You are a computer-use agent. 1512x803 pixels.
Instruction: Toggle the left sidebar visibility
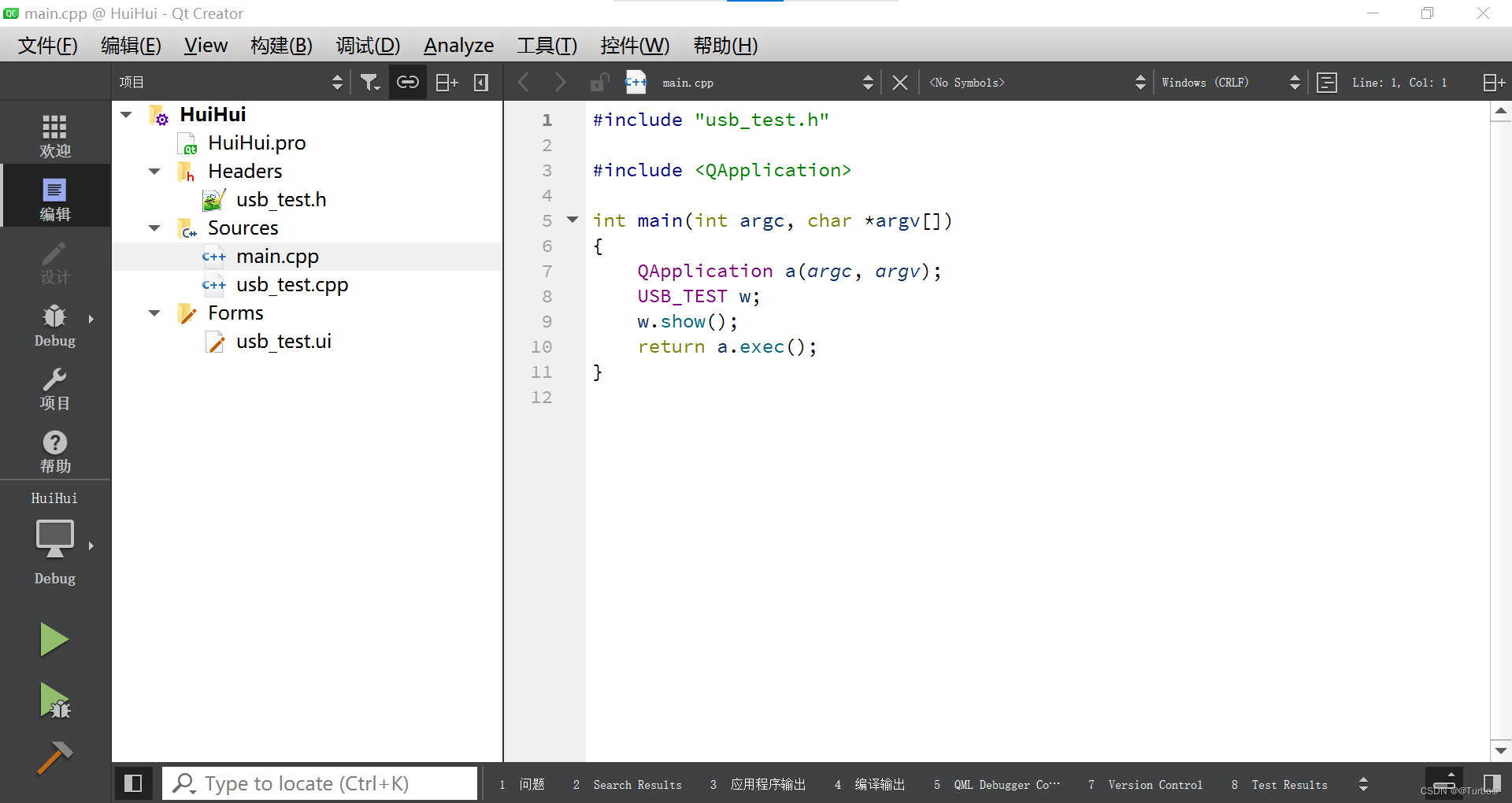(133, 783)
